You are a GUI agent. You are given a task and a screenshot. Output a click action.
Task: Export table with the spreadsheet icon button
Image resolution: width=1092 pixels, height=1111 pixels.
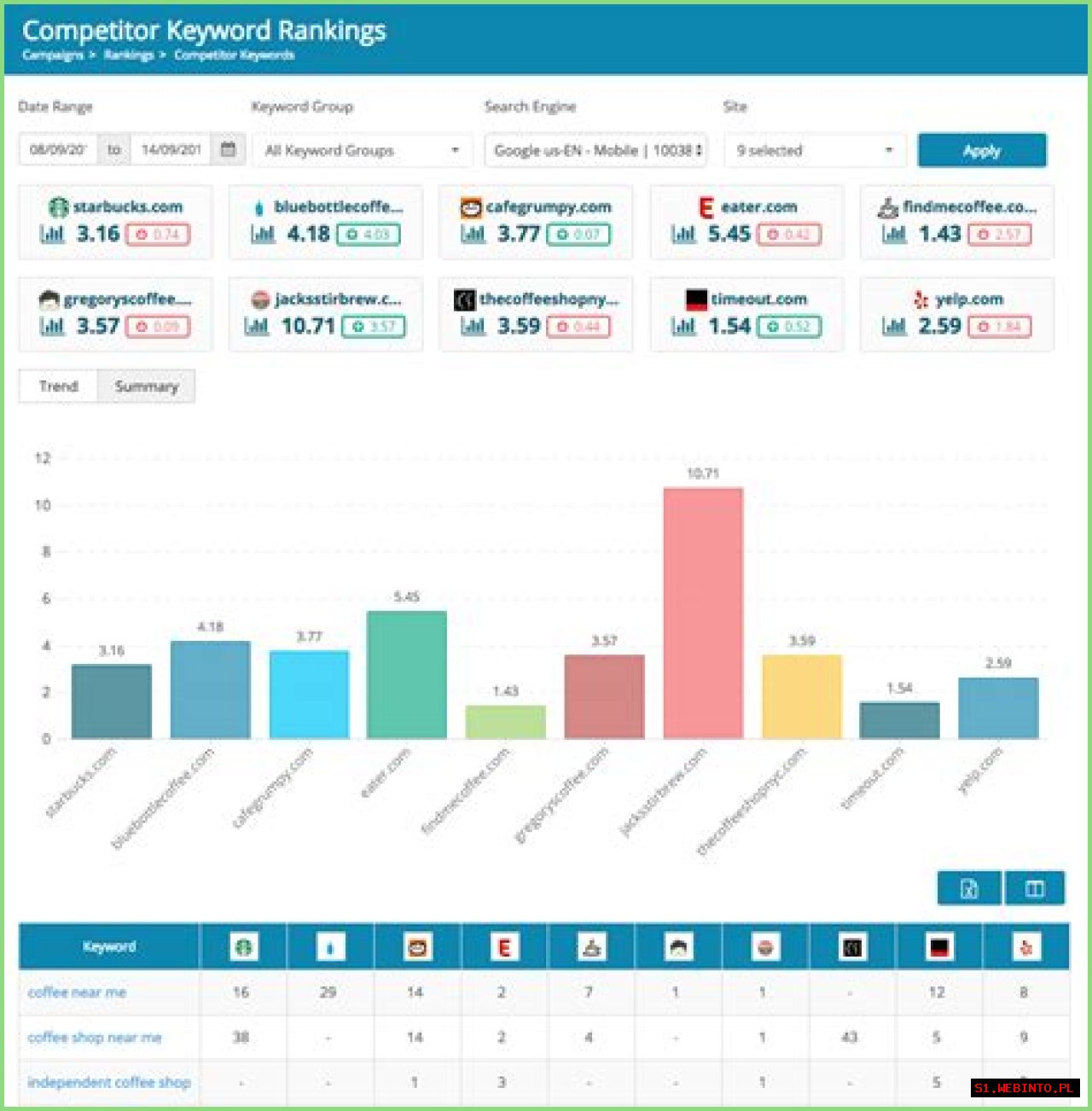969,888
